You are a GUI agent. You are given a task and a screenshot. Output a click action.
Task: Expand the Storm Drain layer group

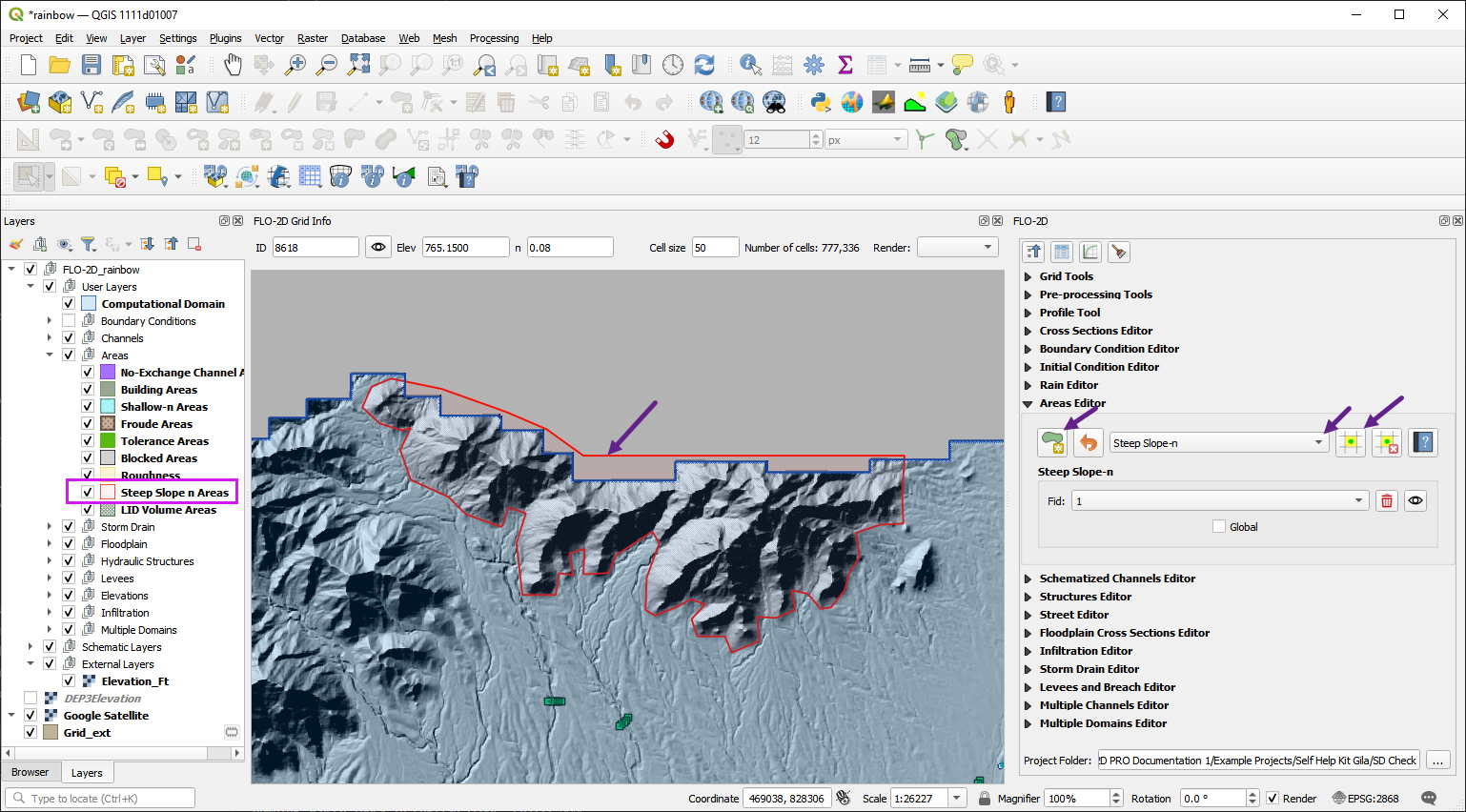50,527
